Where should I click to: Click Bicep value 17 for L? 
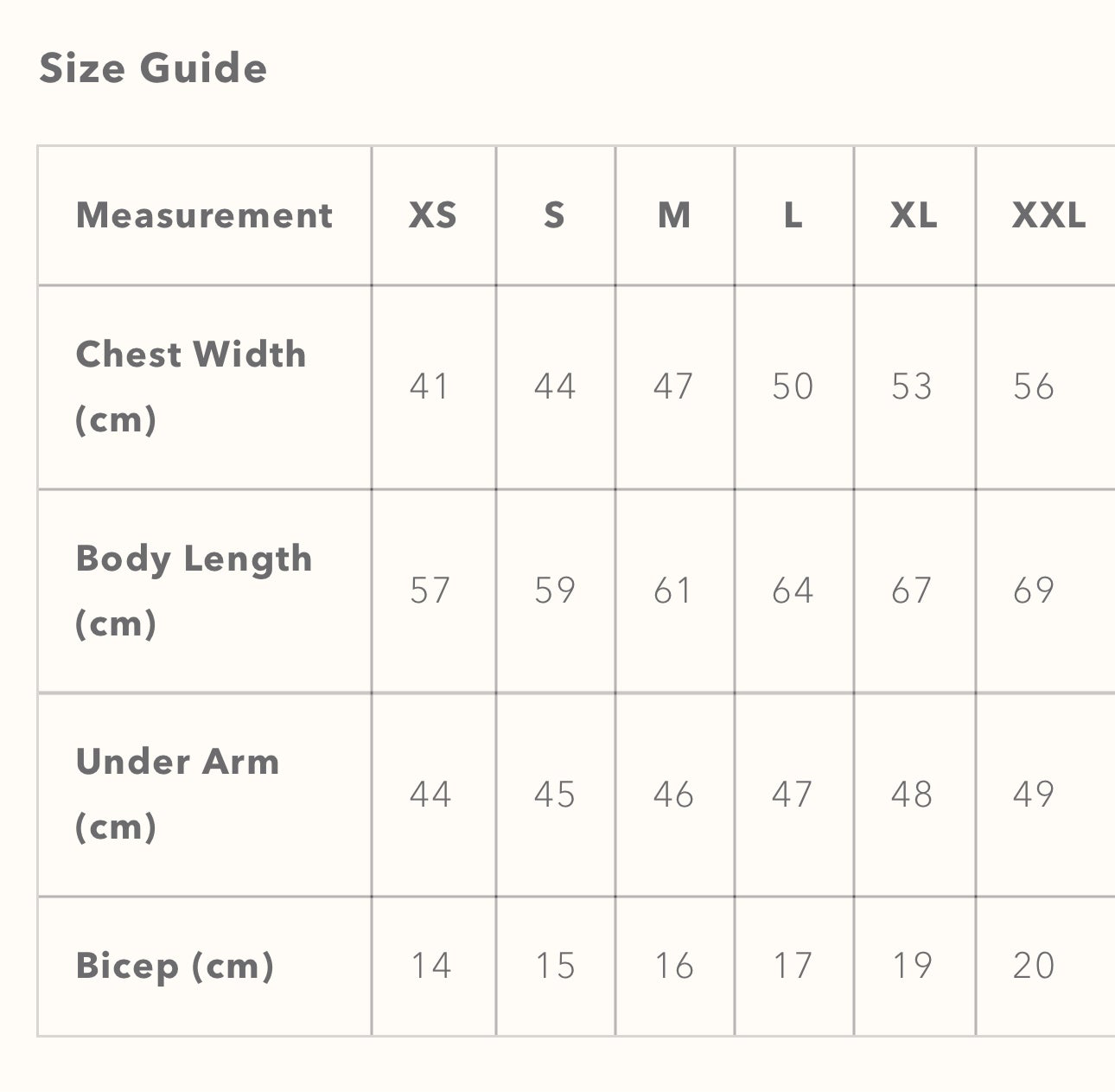(x=793, y=966)
